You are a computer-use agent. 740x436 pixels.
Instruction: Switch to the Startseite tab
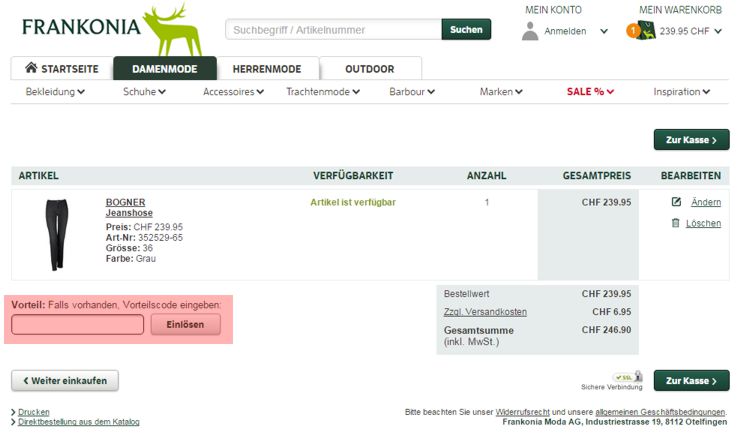click(x=62, y=68)
